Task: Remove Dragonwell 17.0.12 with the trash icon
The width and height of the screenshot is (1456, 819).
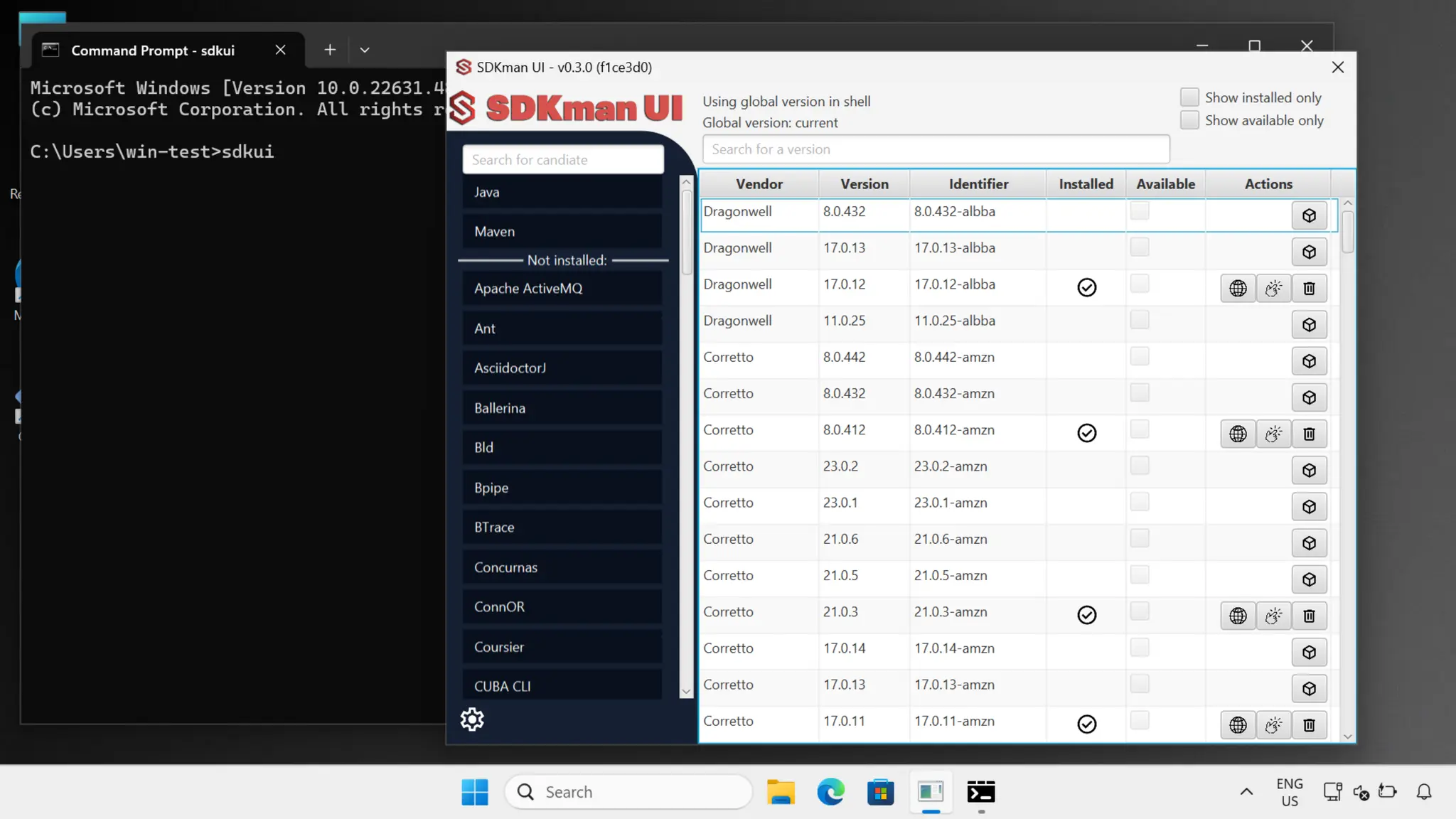Action: coord(1309,288)
